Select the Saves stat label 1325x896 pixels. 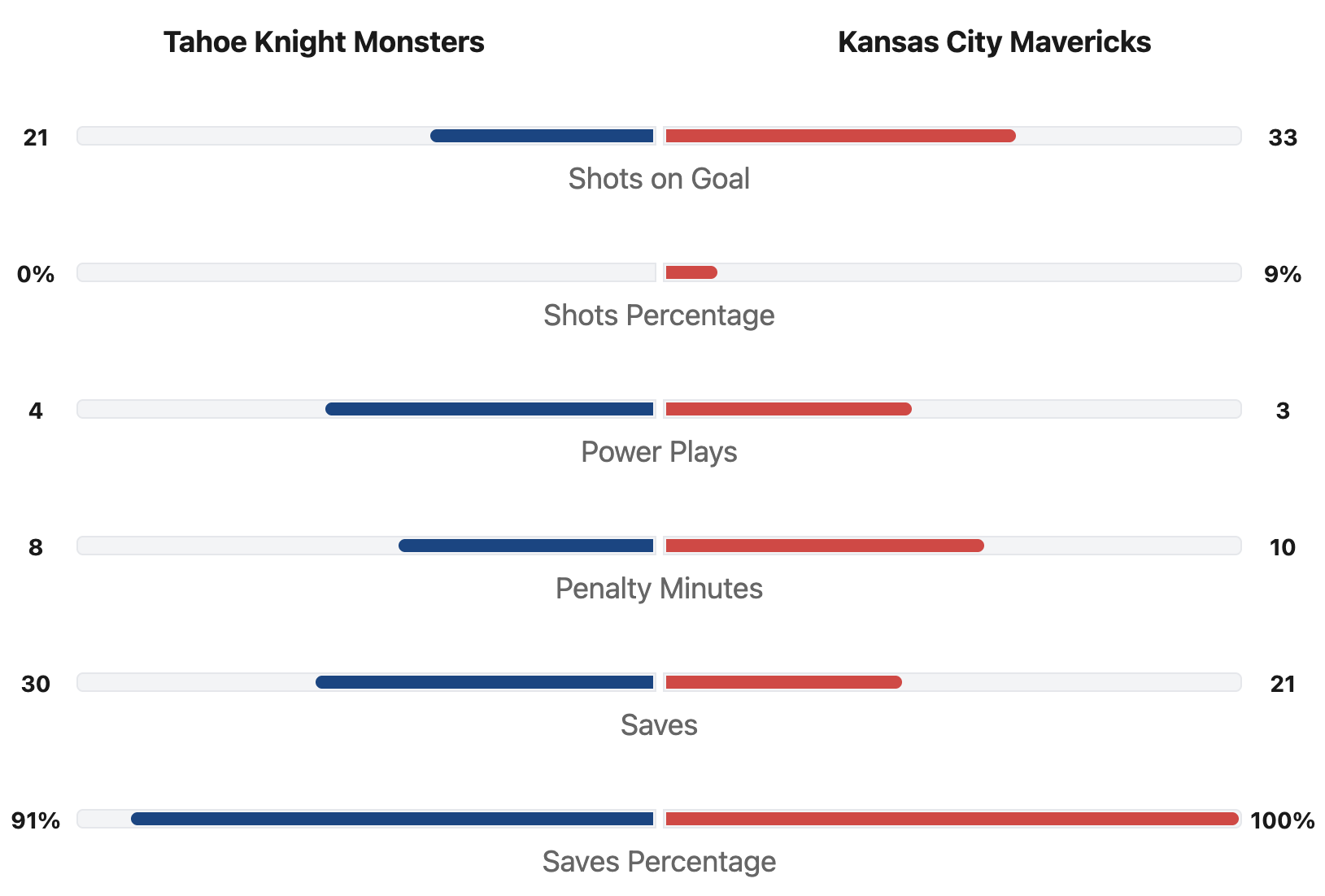tap(659, 725)
